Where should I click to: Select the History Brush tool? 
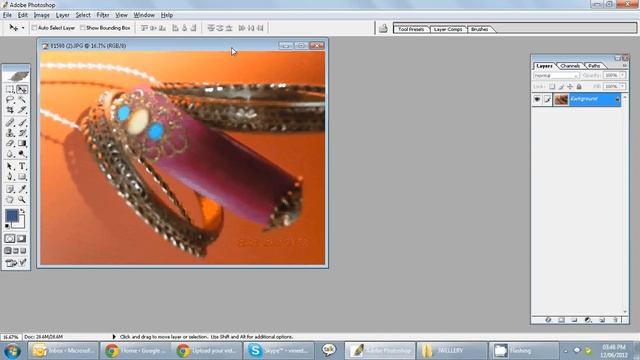click(x=22, y=133)
